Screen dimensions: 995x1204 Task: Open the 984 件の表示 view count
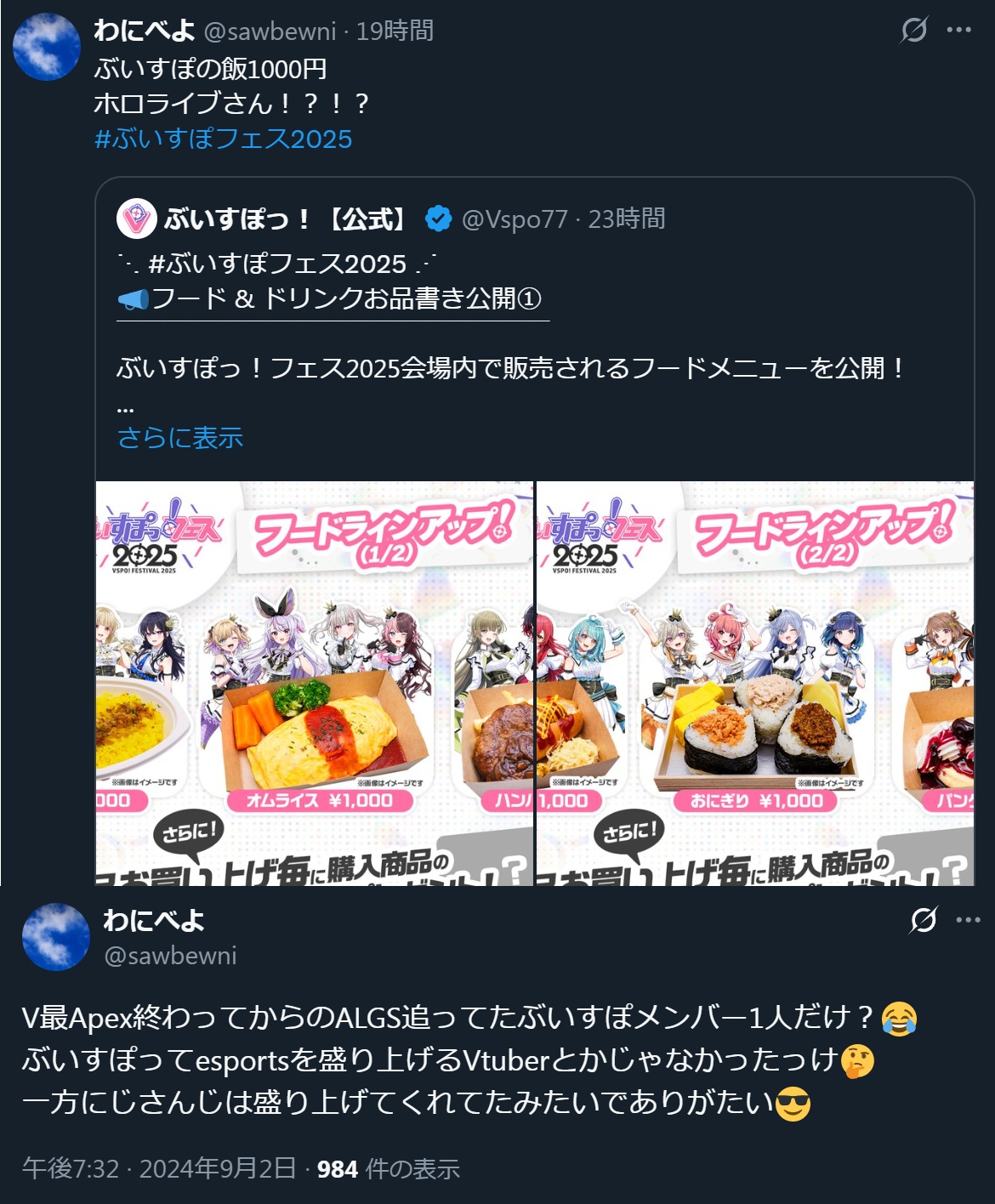pos(389,1168)
